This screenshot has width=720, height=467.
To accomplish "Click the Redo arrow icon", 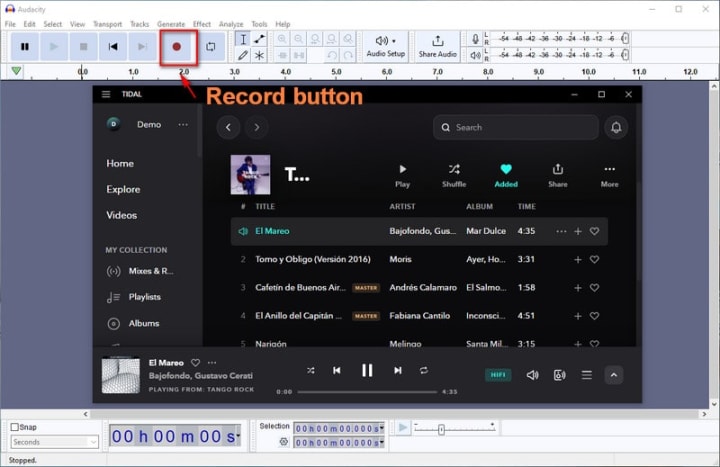I will point(348,56).
